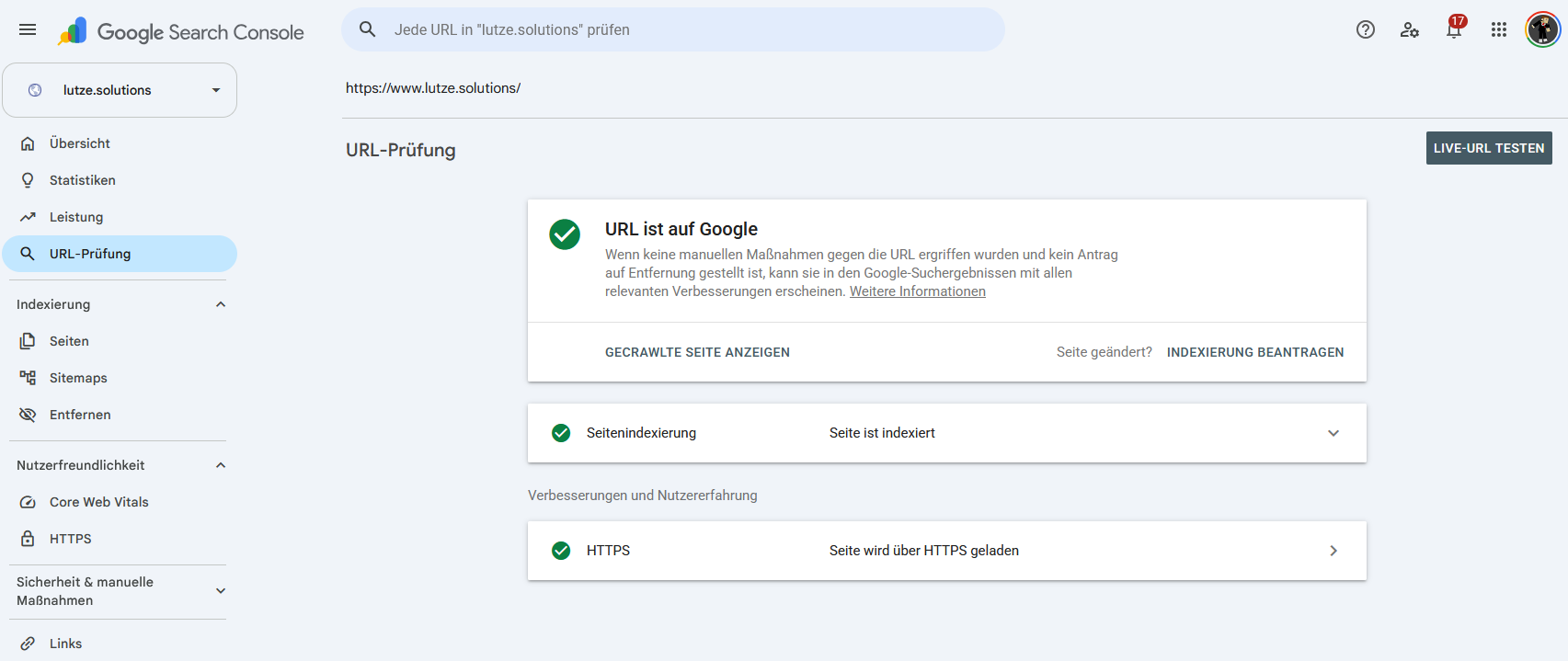
Task: Click the Google Search Console logo
Action: pyautogui.click(x=180, y=32)
